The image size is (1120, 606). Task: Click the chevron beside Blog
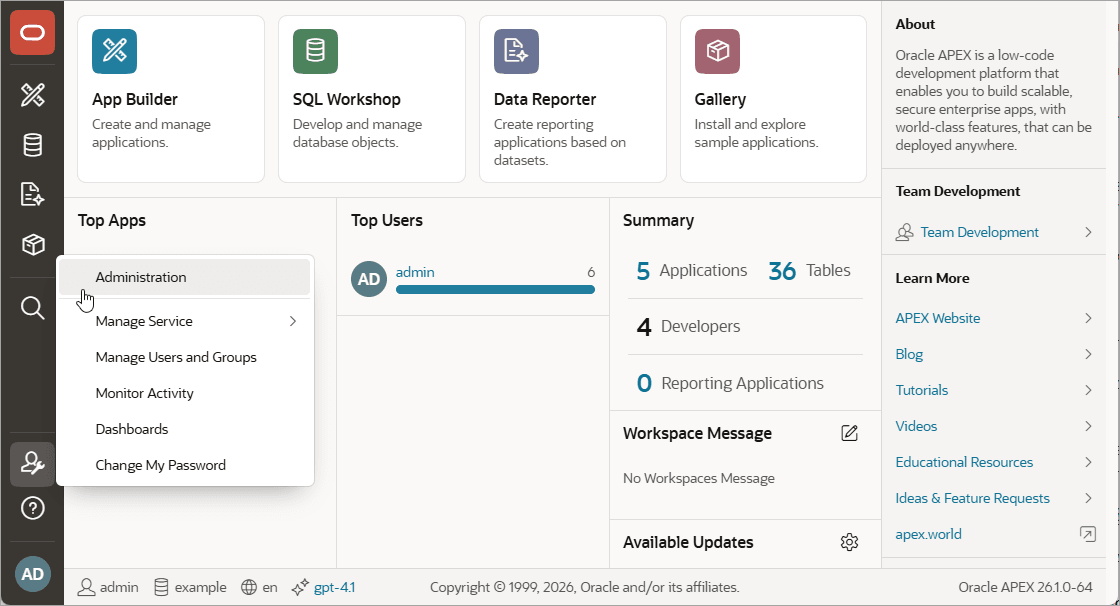point(1088,354)
